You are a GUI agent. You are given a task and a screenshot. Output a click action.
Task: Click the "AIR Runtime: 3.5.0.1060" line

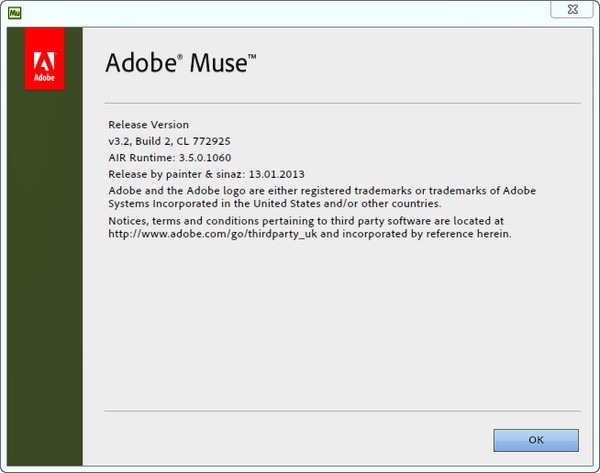[170, 158]
